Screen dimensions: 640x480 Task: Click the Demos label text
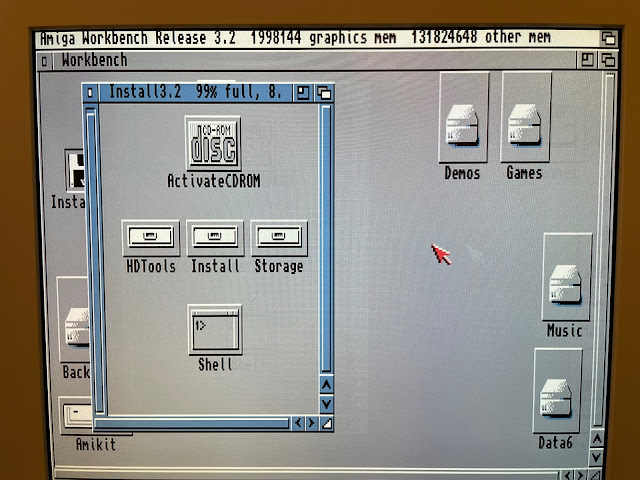462,173
